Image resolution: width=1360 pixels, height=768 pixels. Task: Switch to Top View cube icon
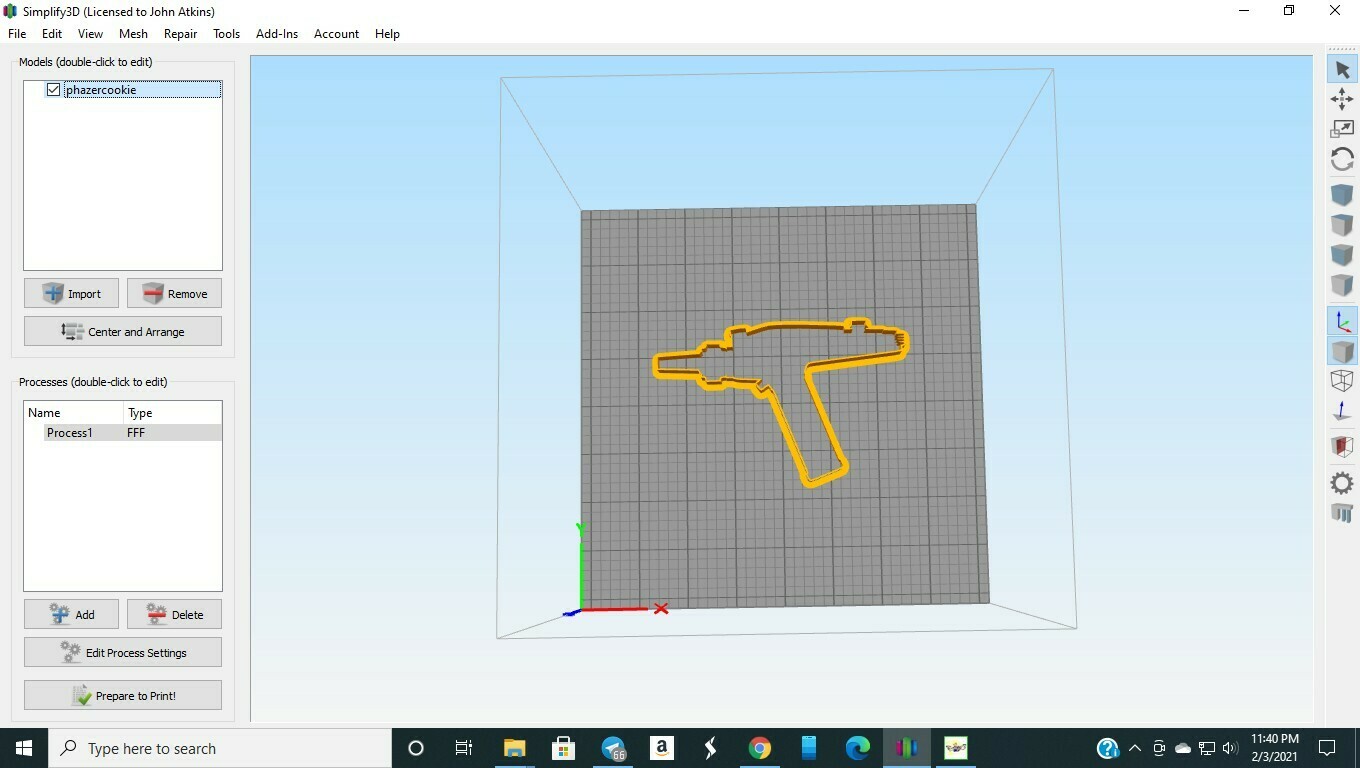pos(1342,225)
